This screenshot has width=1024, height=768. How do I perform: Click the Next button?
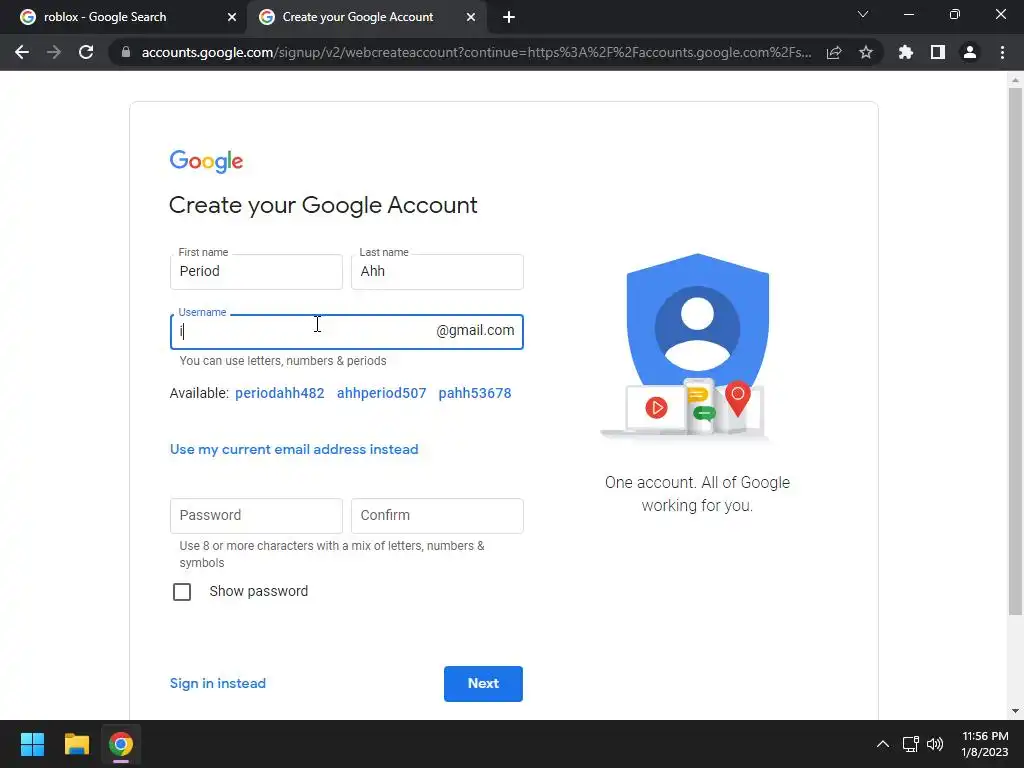[483, 684]
